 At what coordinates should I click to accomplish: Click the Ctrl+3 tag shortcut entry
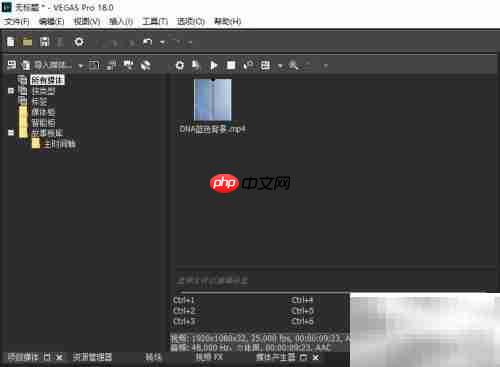pyautogui.click(x=184, y=322)
